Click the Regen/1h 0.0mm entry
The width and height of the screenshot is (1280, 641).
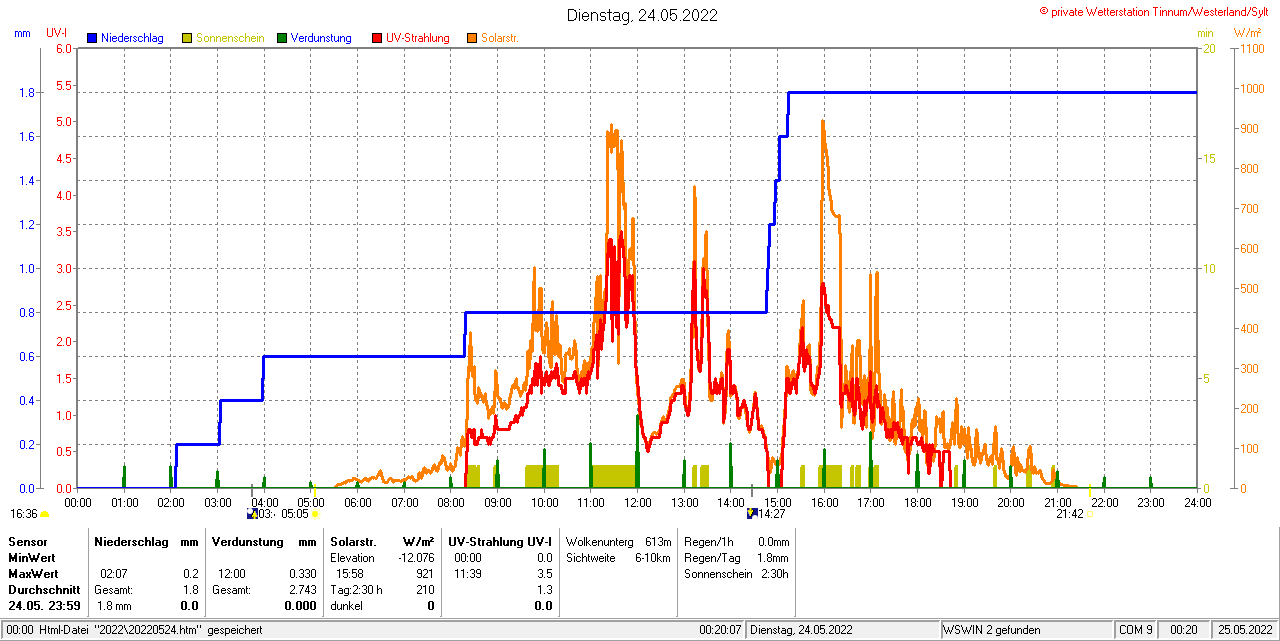coord(737,541)
